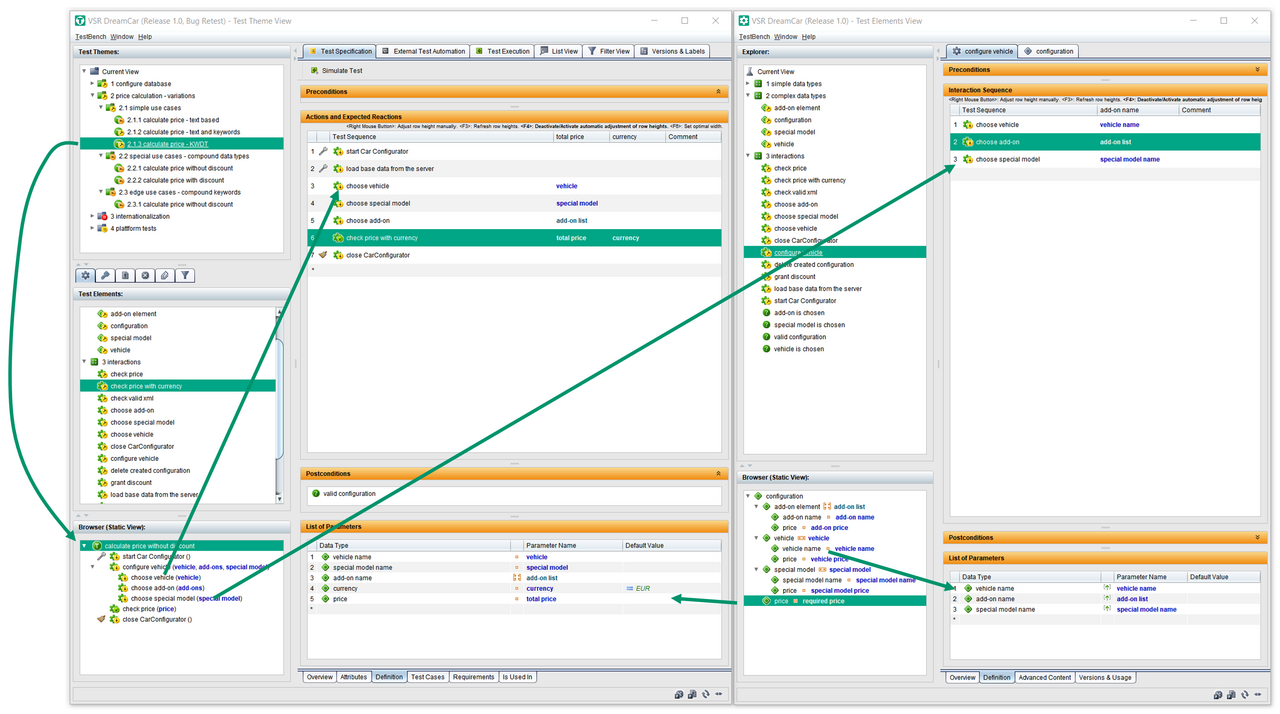Screen dimensions: 1280x714
Task: Click the VSR DreamCar app icon in Test Elements View title bar
Action: coord(744,20)
